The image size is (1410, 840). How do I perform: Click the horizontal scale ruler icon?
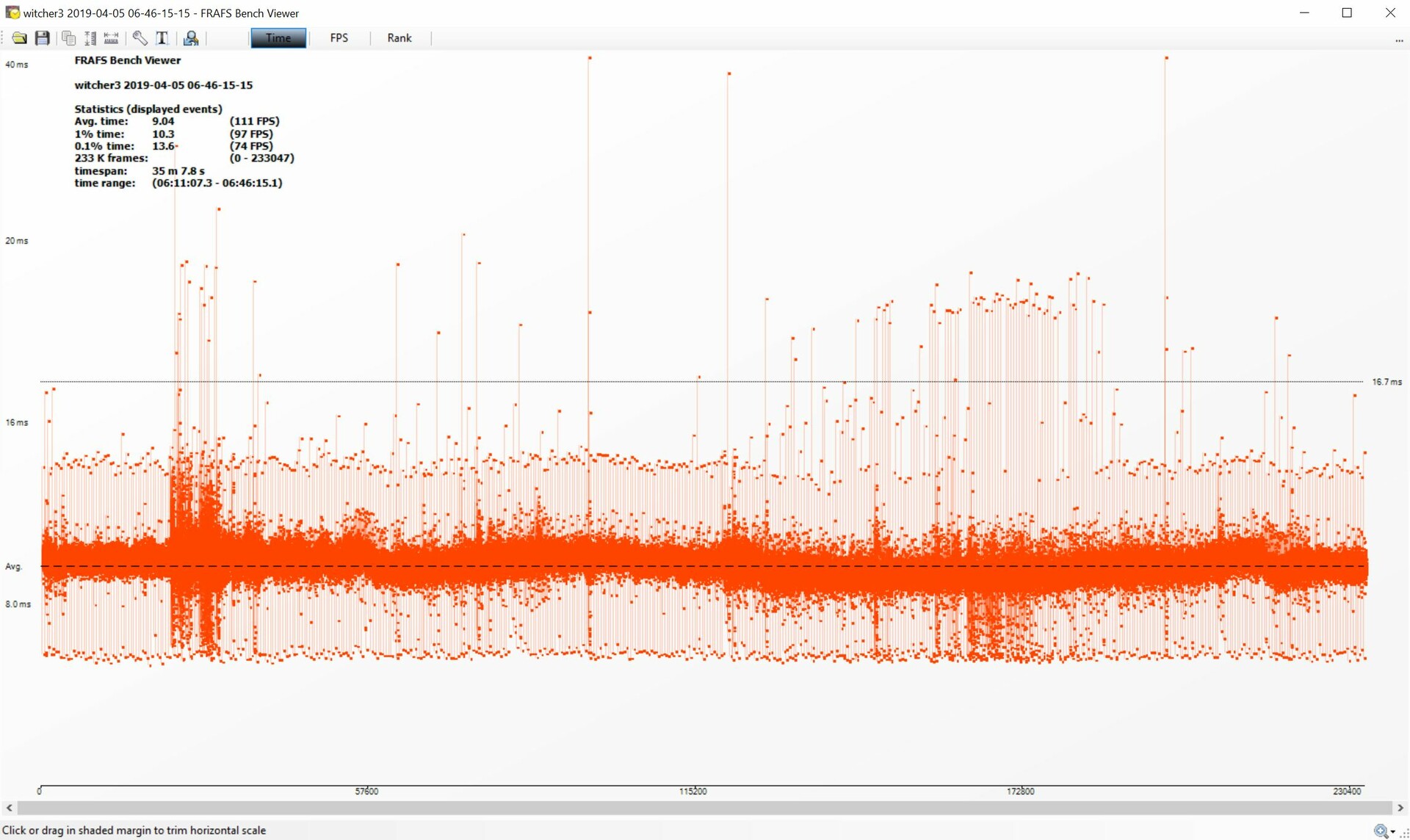(112, 38)
